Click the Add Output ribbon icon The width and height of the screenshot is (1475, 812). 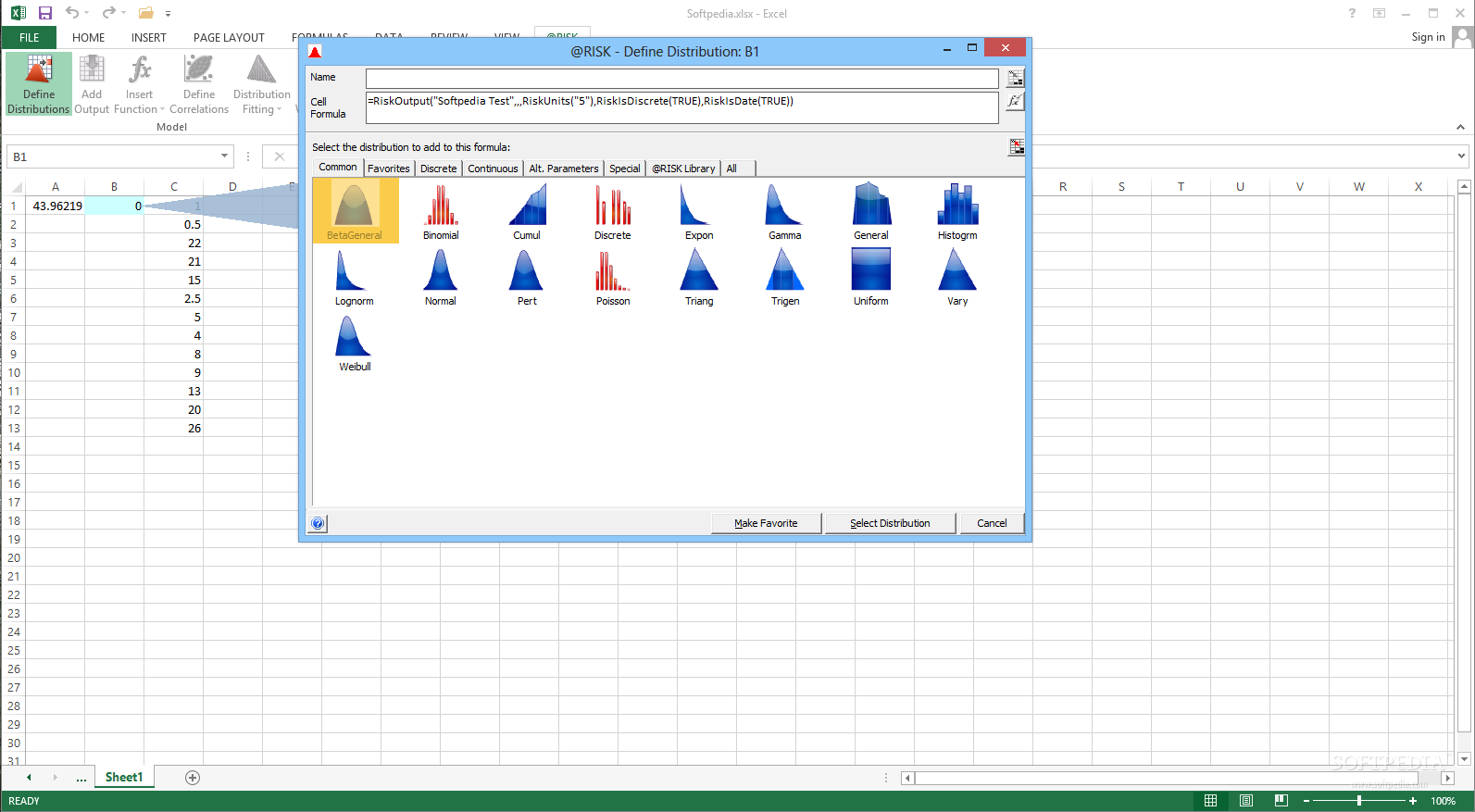tap(92, 84)
